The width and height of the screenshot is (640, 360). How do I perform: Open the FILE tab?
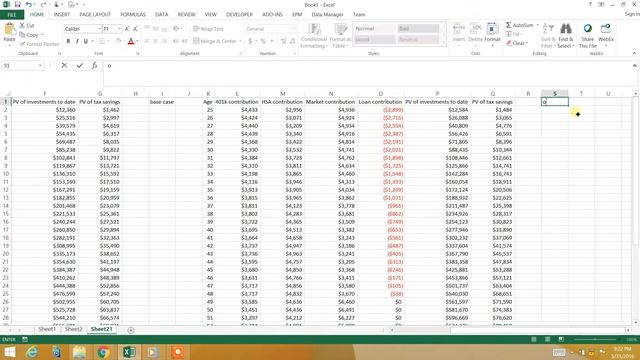12,15
